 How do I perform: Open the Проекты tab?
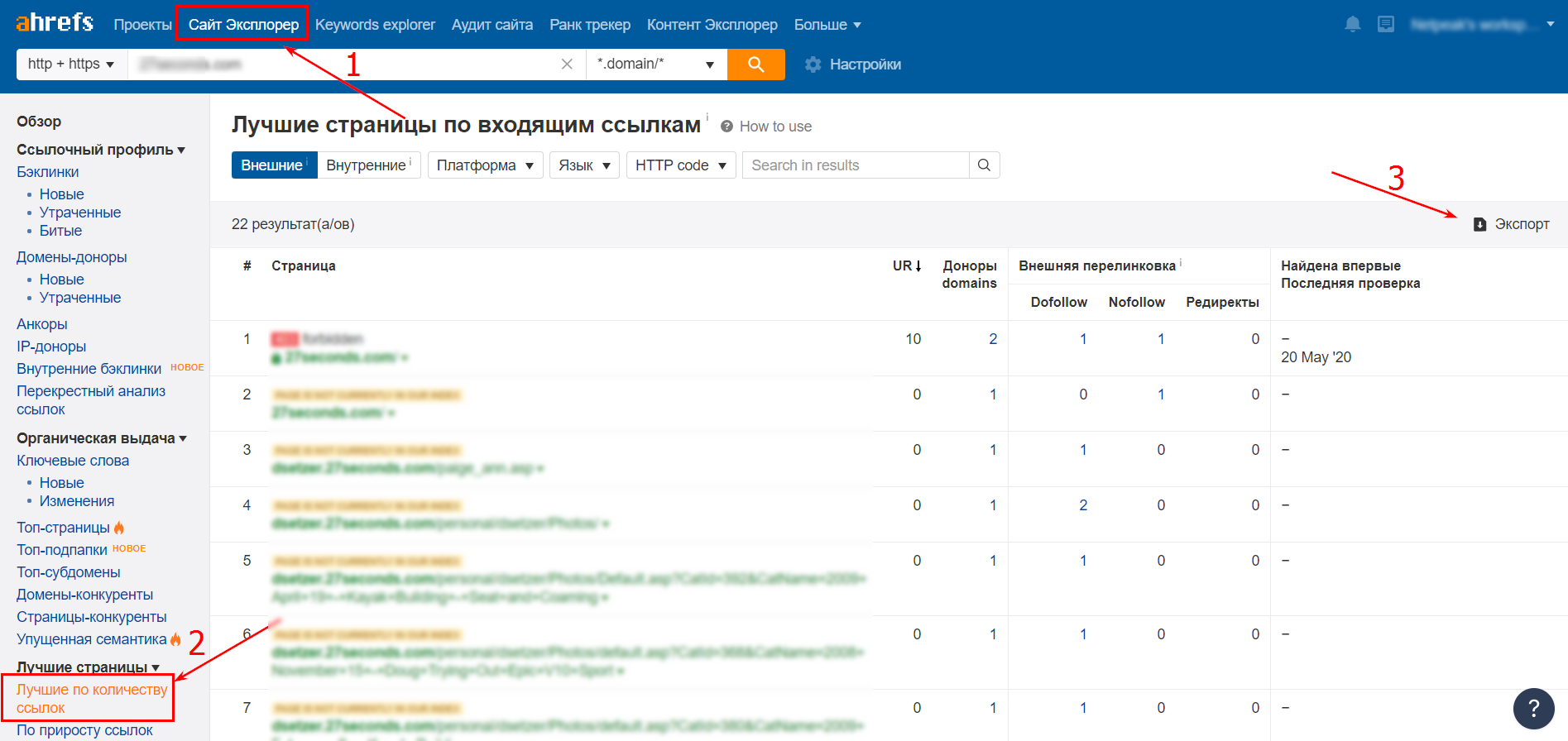pos(143,25)
